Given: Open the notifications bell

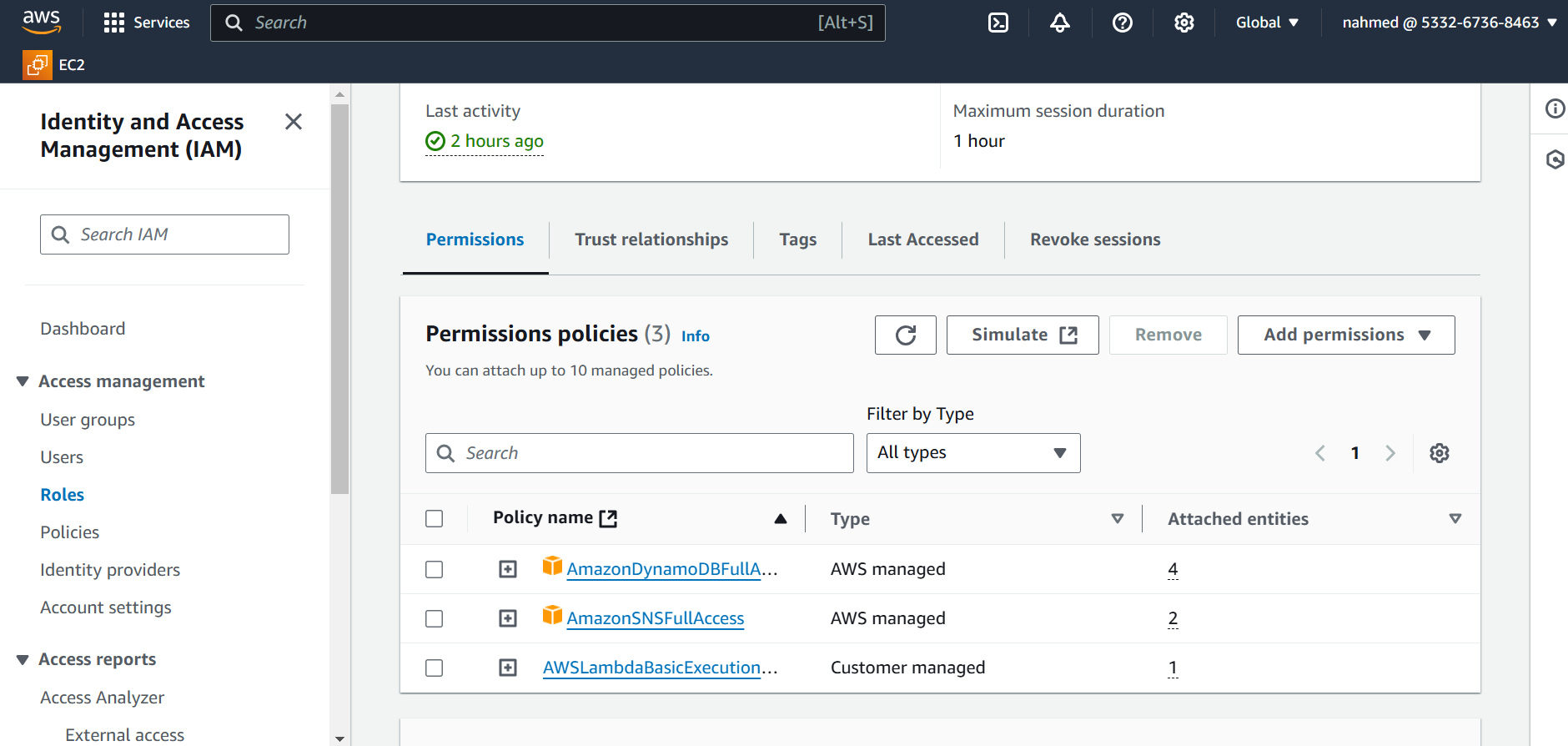Looking at the screenshot, I should (1060, 23).
